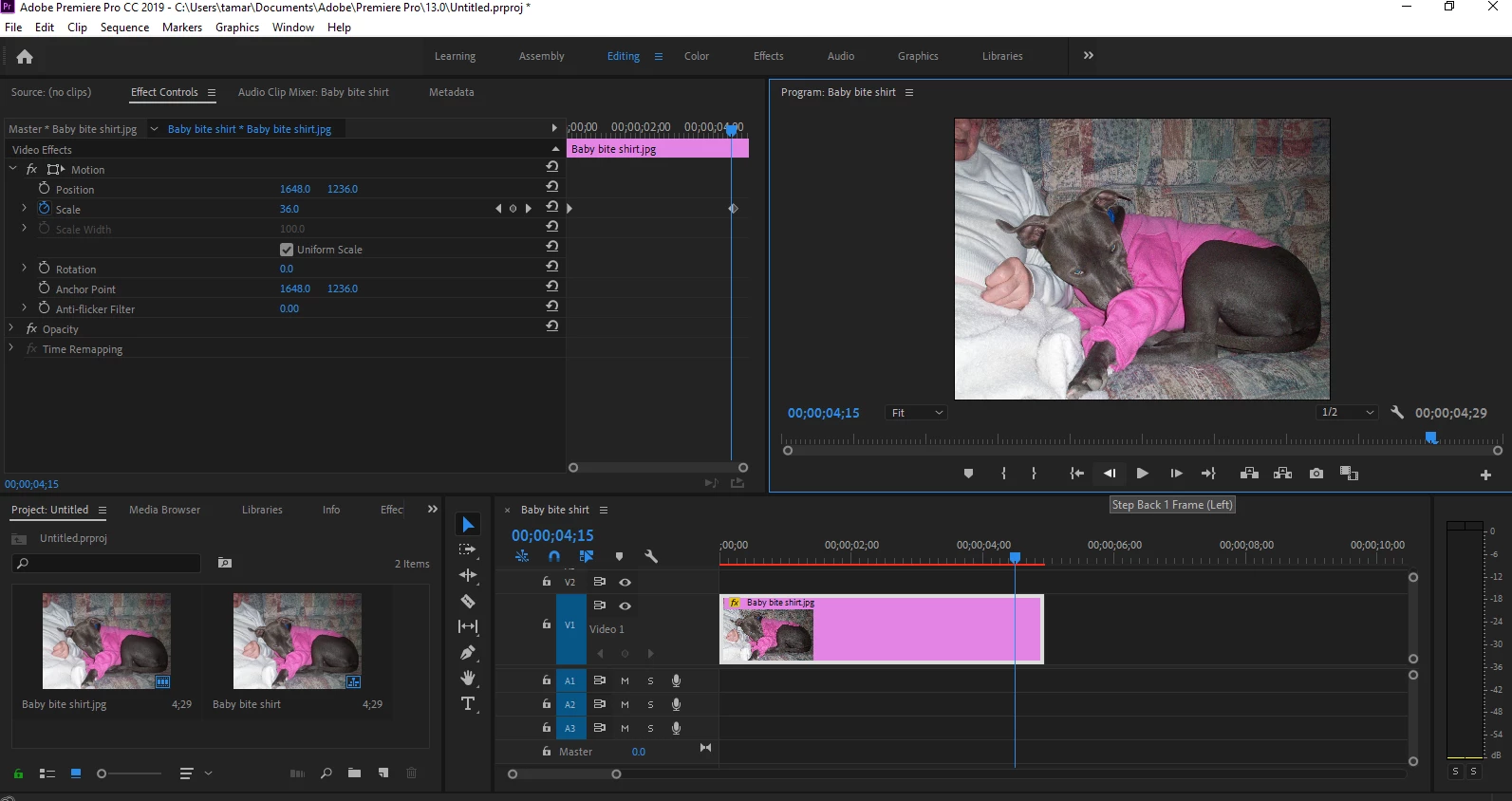1512x801 pixels.
Task: Mute audio track A1
Action: [x=625, y=680]
